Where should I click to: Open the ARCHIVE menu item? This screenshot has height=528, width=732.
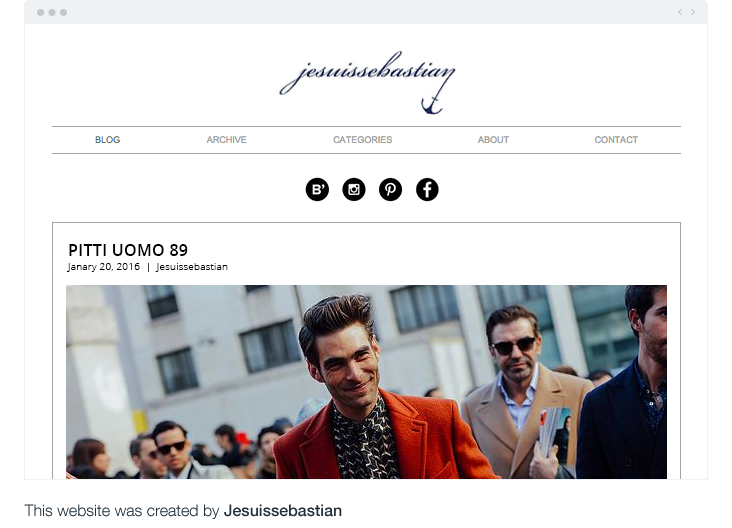click(x=226, y=140)
